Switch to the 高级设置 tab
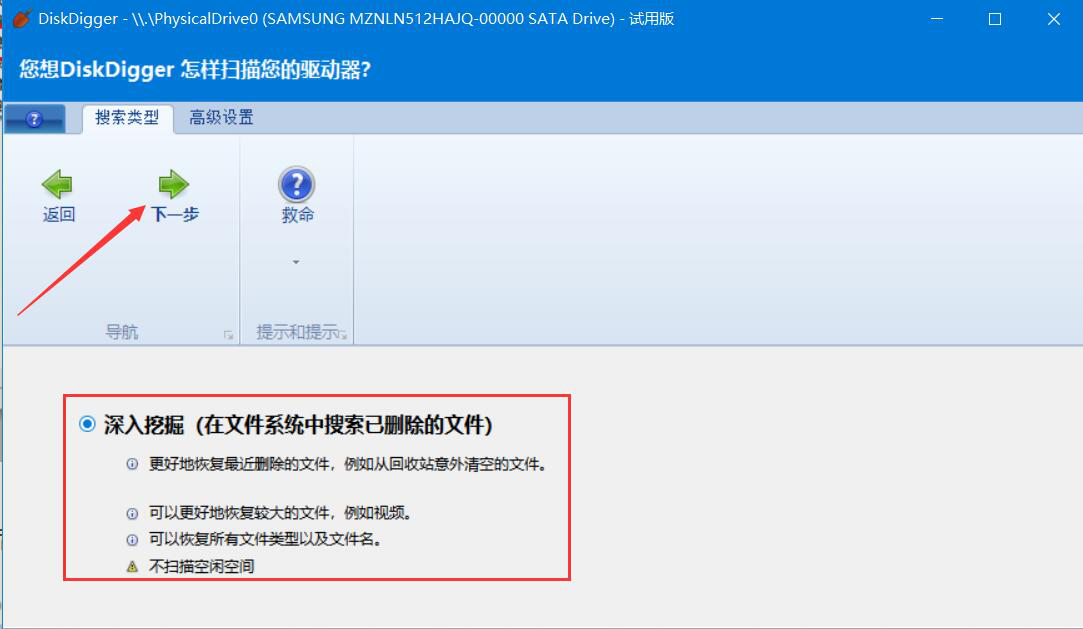 222,118
